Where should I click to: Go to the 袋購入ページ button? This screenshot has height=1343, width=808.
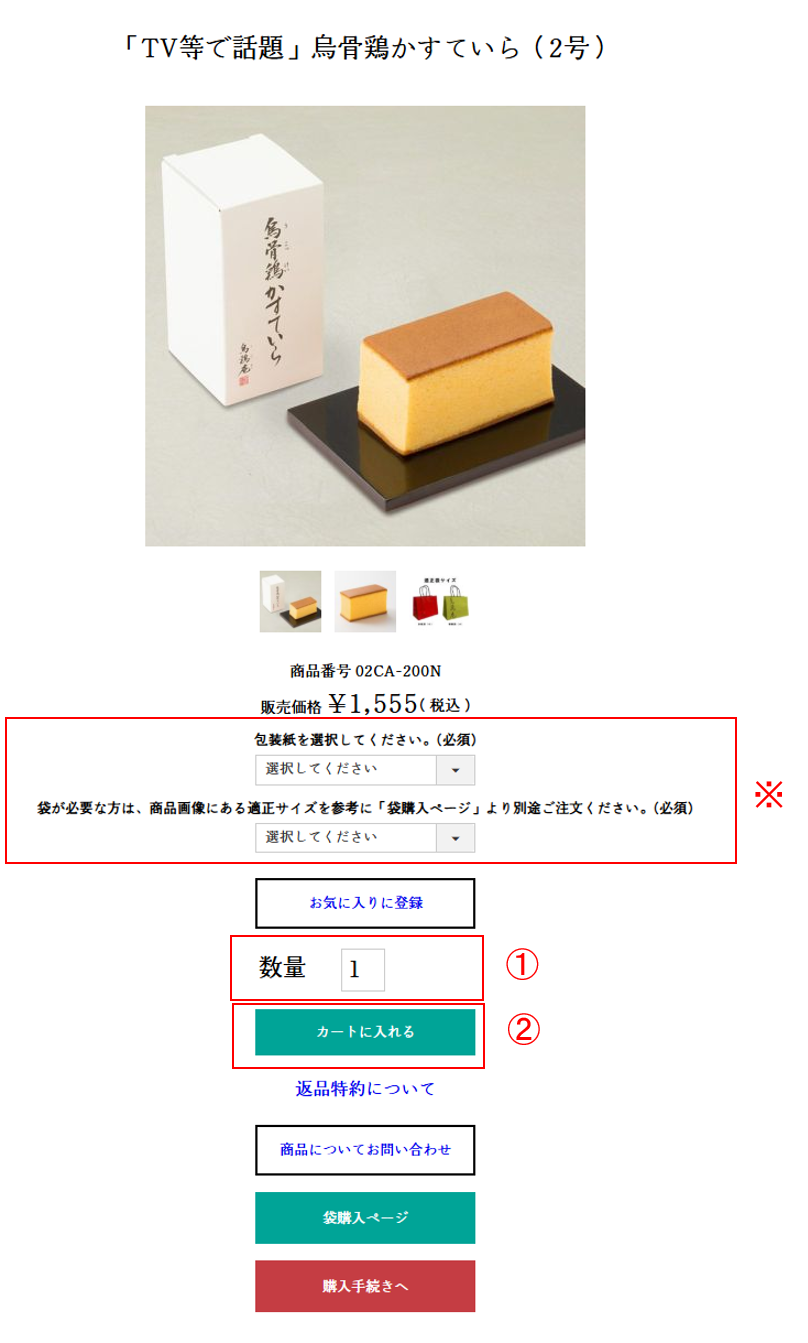pyautogui.click(x=365, y=1218)
